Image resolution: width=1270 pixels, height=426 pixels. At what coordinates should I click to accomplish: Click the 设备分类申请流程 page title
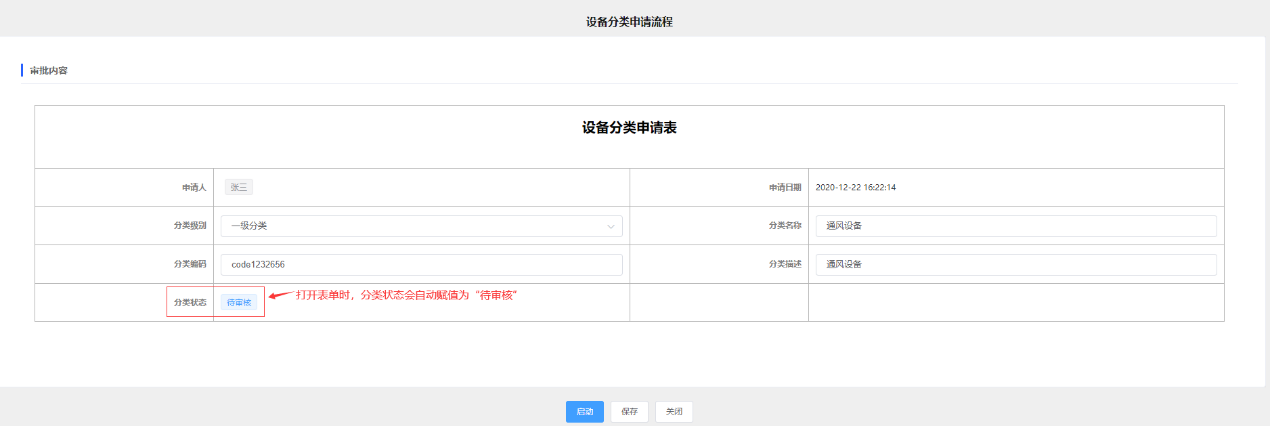click(629, 21)
